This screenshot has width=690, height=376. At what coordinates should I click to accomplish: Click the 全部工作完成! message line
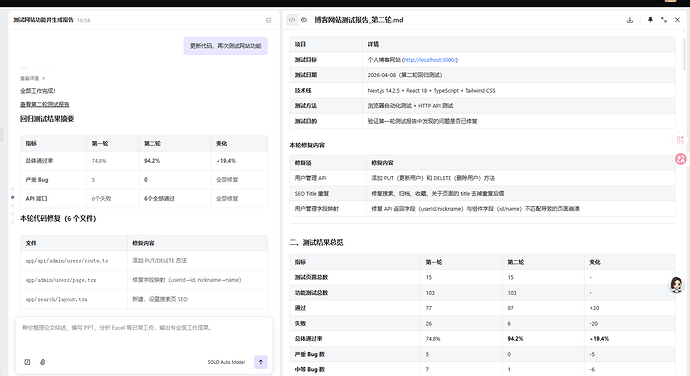(x=38, y=91)
